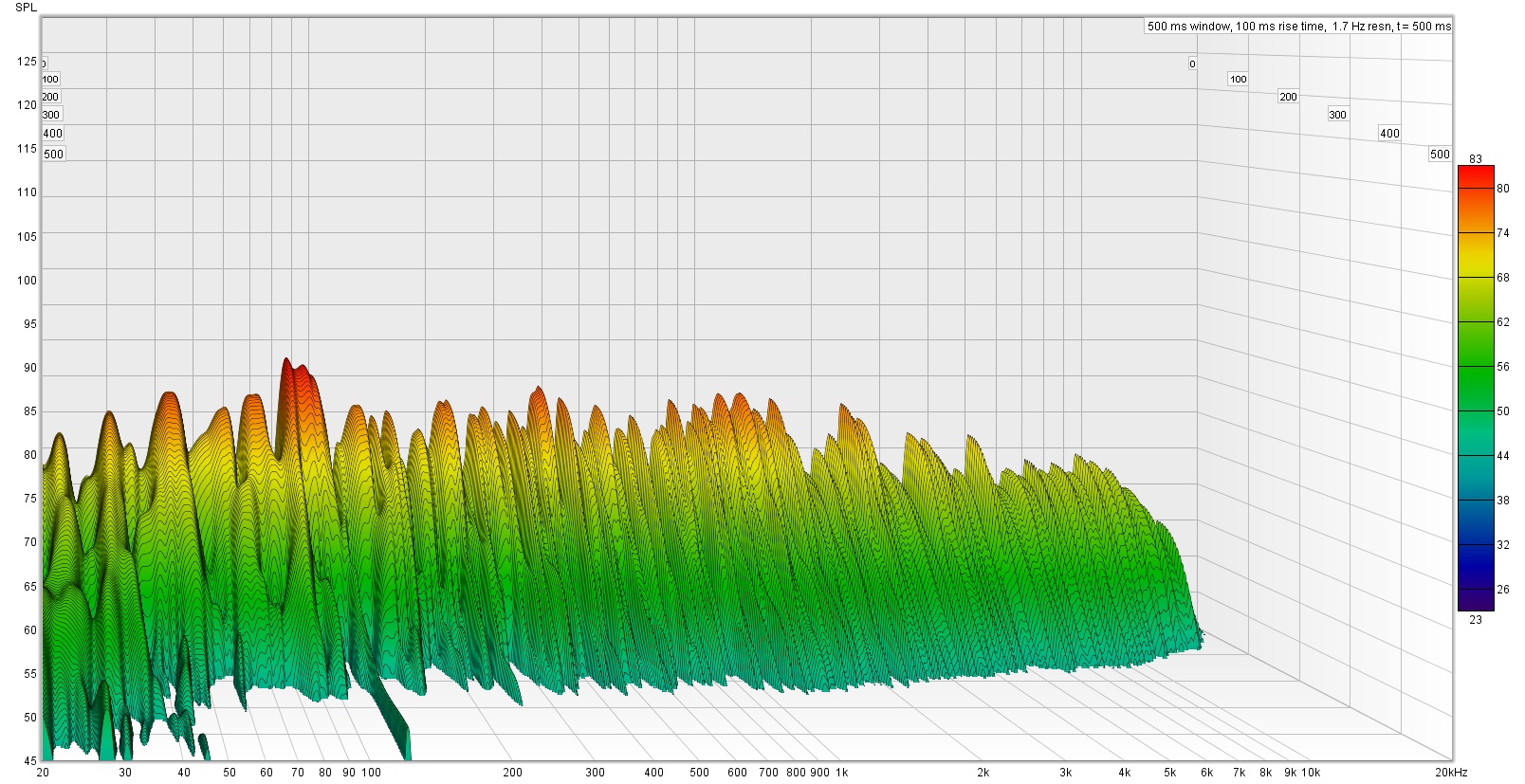Image resolution: width=1525 pixels, height=784 pixels.
Task: Click the right-side 500 ms time axis label
Action: click(1440, 155)
